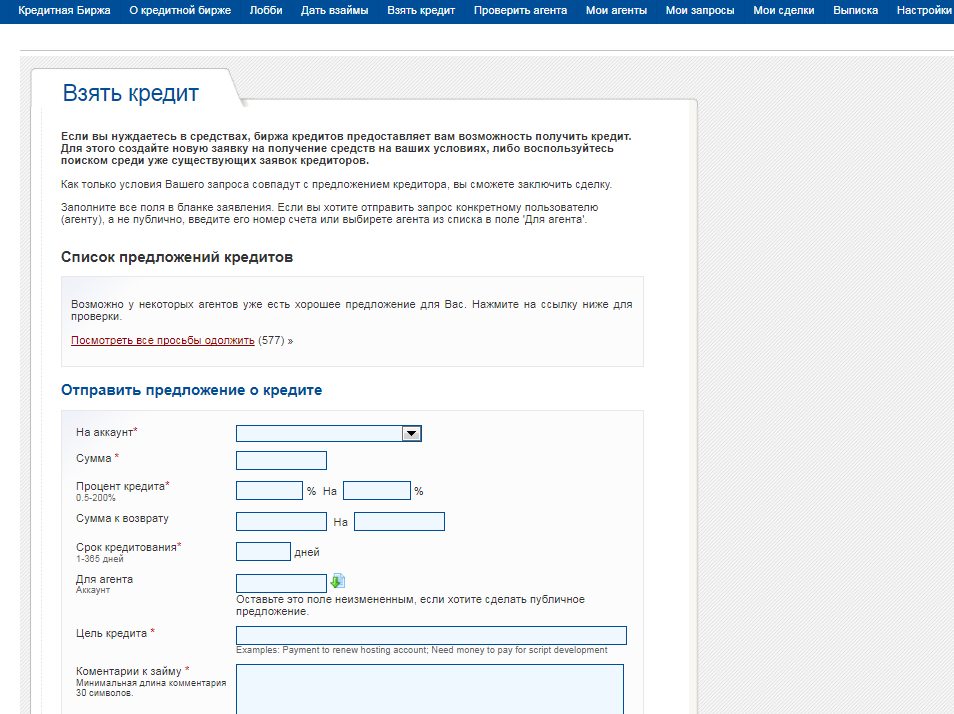Screen dimensions: 954x714
Task: Click the first Сумма к возврату field
Action: [281, 522]
